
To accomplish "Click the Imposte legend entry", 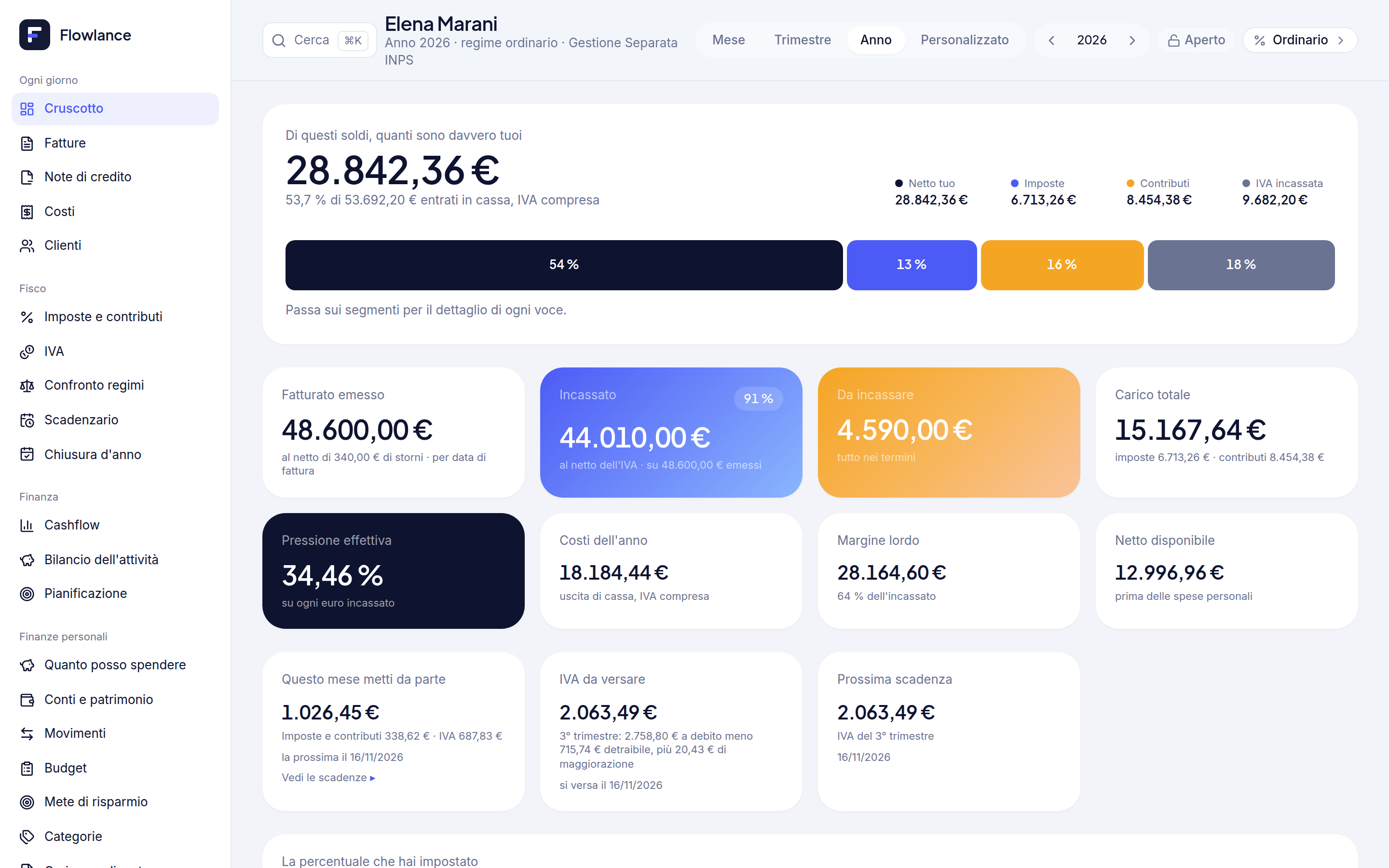I will 1043,192.
